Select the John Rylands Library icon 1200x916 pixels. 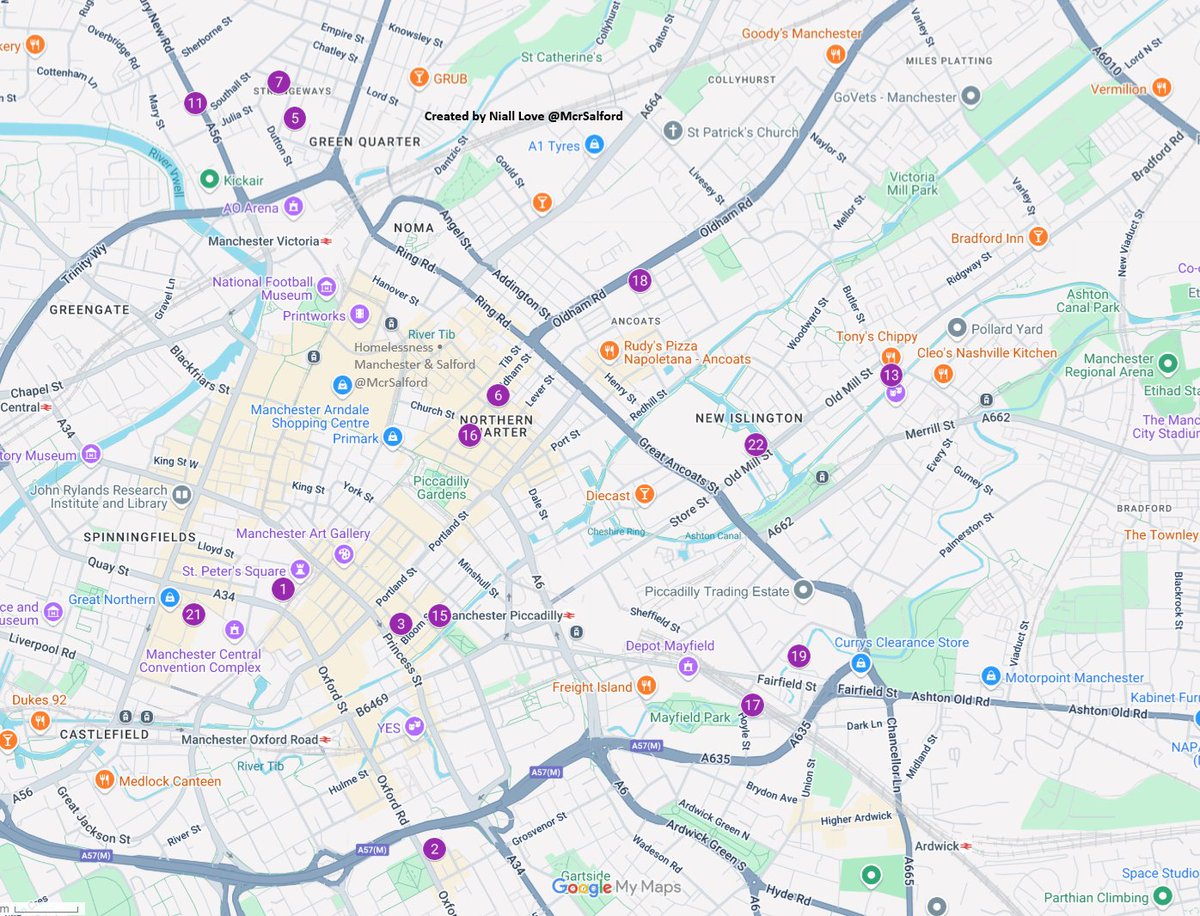181,494
